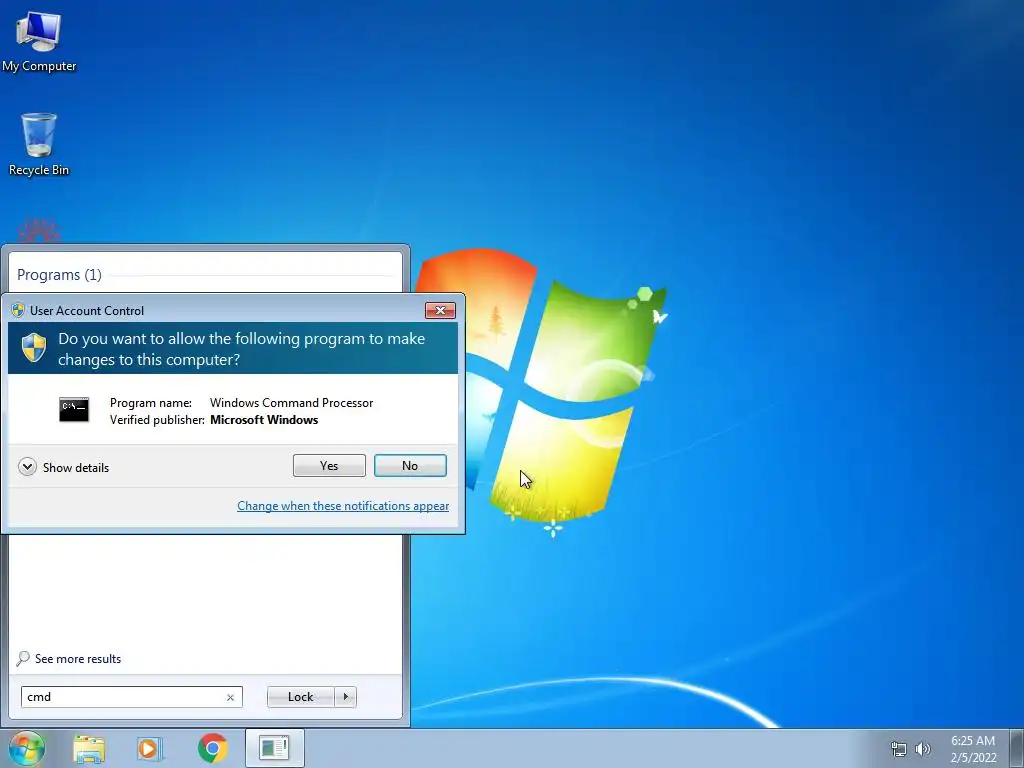This screenshot has width=1024, height=768.
Task: Click the See more results magnifier icon
Action: (24, 658)
